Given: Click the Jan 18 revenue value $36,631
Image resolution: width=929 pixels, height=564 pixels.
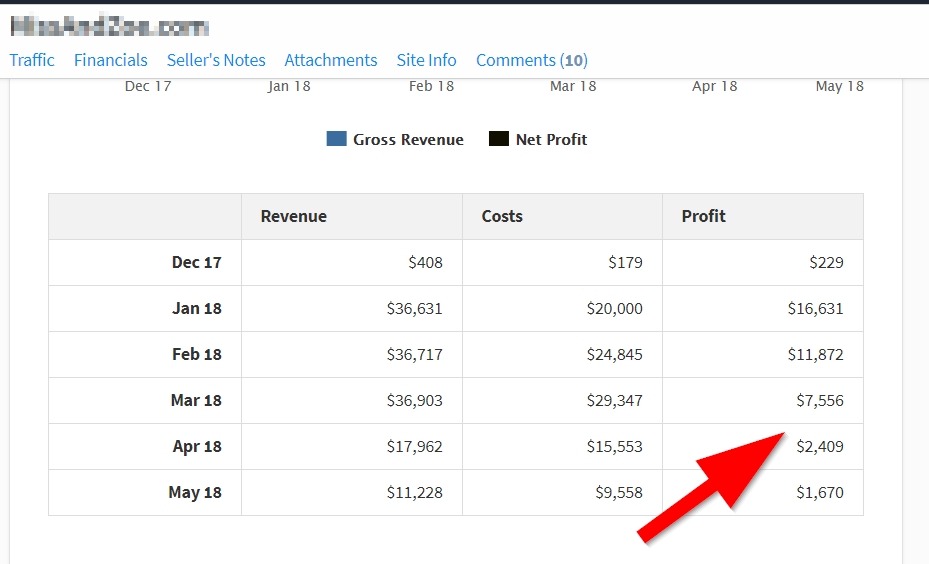Looking at the screenshot, I should (x=414, y=308).
